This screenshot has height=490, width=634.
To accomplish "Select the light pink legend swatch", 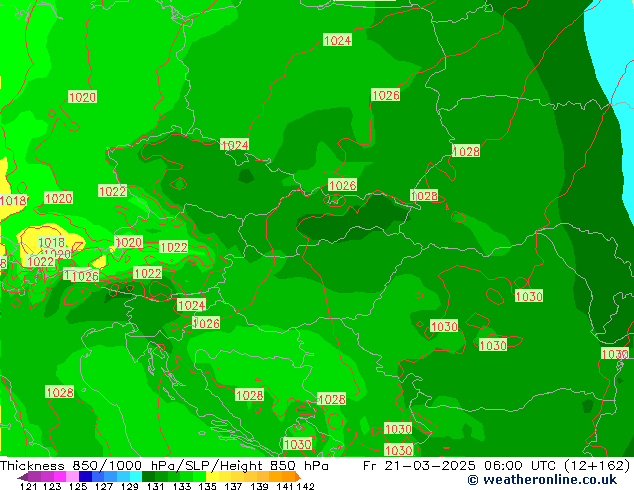I will pyautogui.click(x=73, y=477).
